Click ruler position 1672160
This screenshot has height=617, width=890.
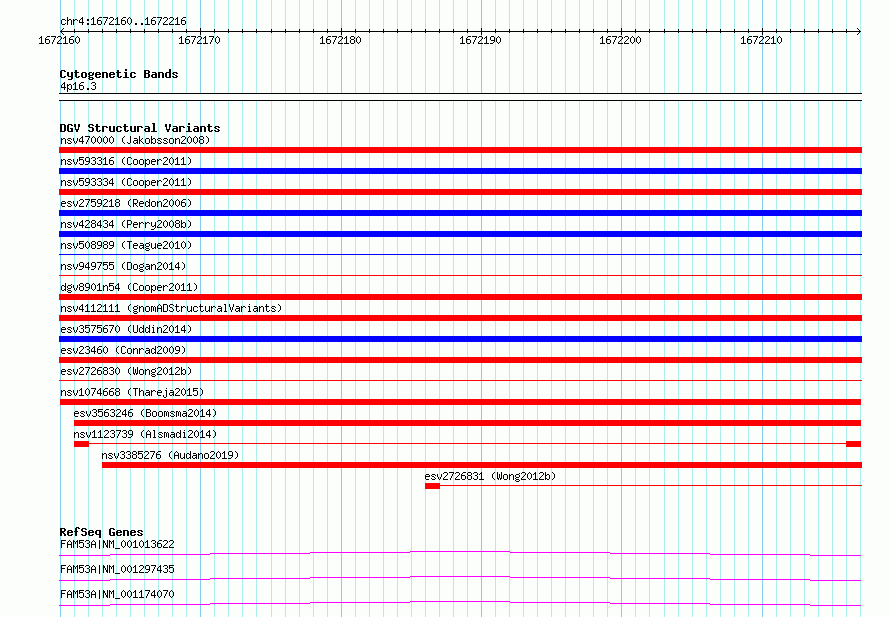(x=59, y=40)
